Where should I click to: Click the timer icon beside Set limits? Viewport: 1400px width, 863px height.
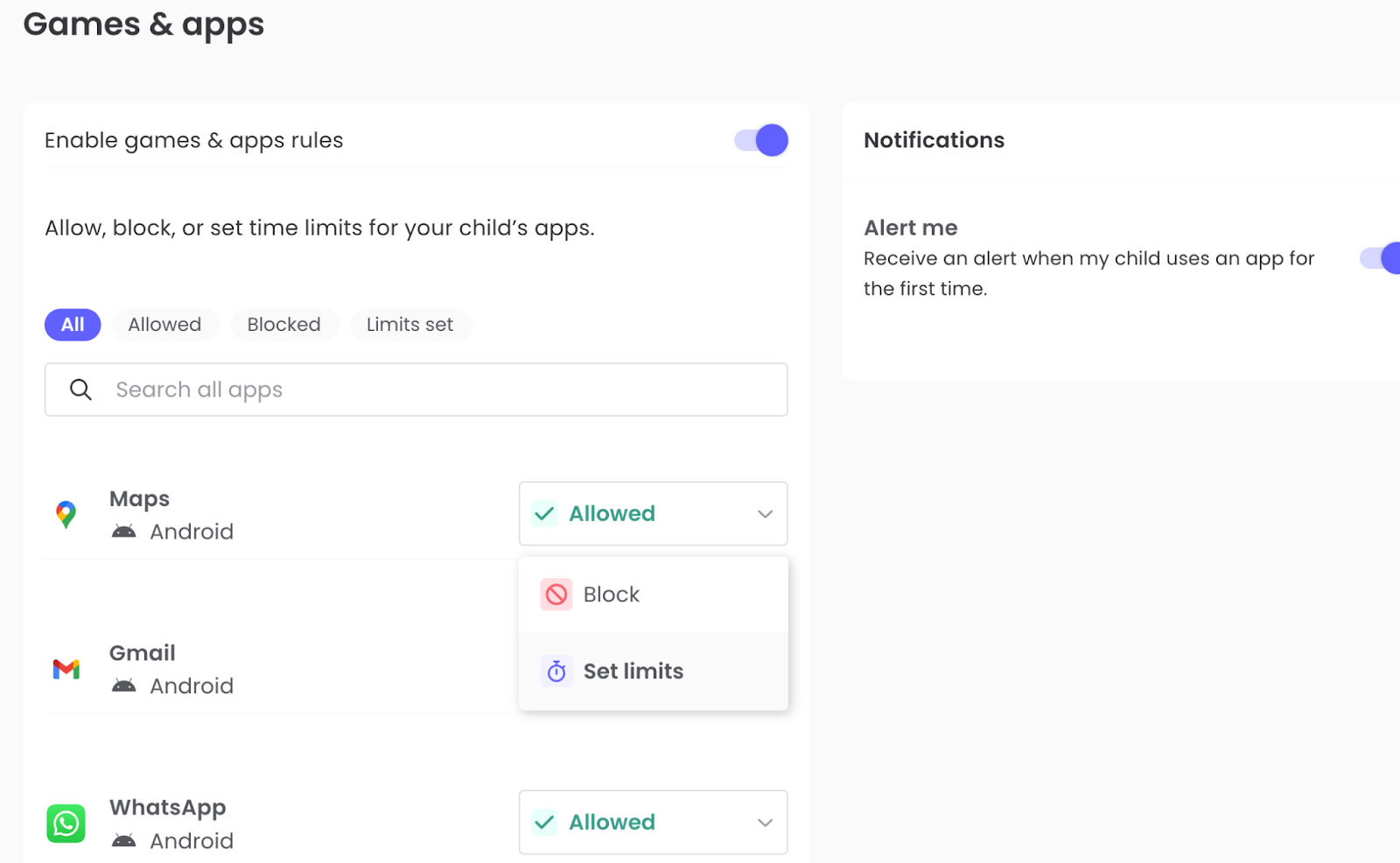tap(556, 671)
